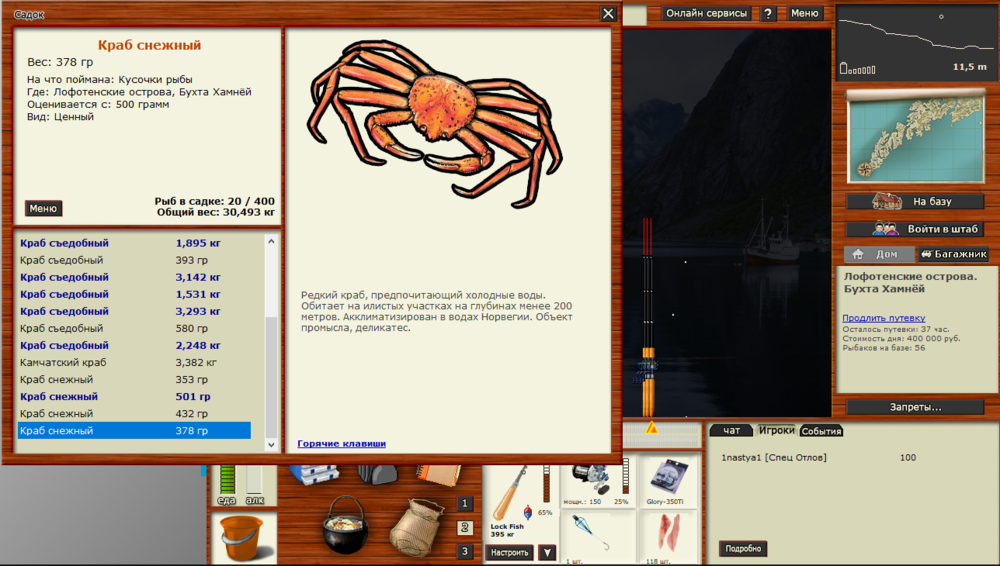This screenshot has height=566, width=1000.
Task: Expand the arrow next to Настроить
Action: pyautogui.click(x=547, y=553)
